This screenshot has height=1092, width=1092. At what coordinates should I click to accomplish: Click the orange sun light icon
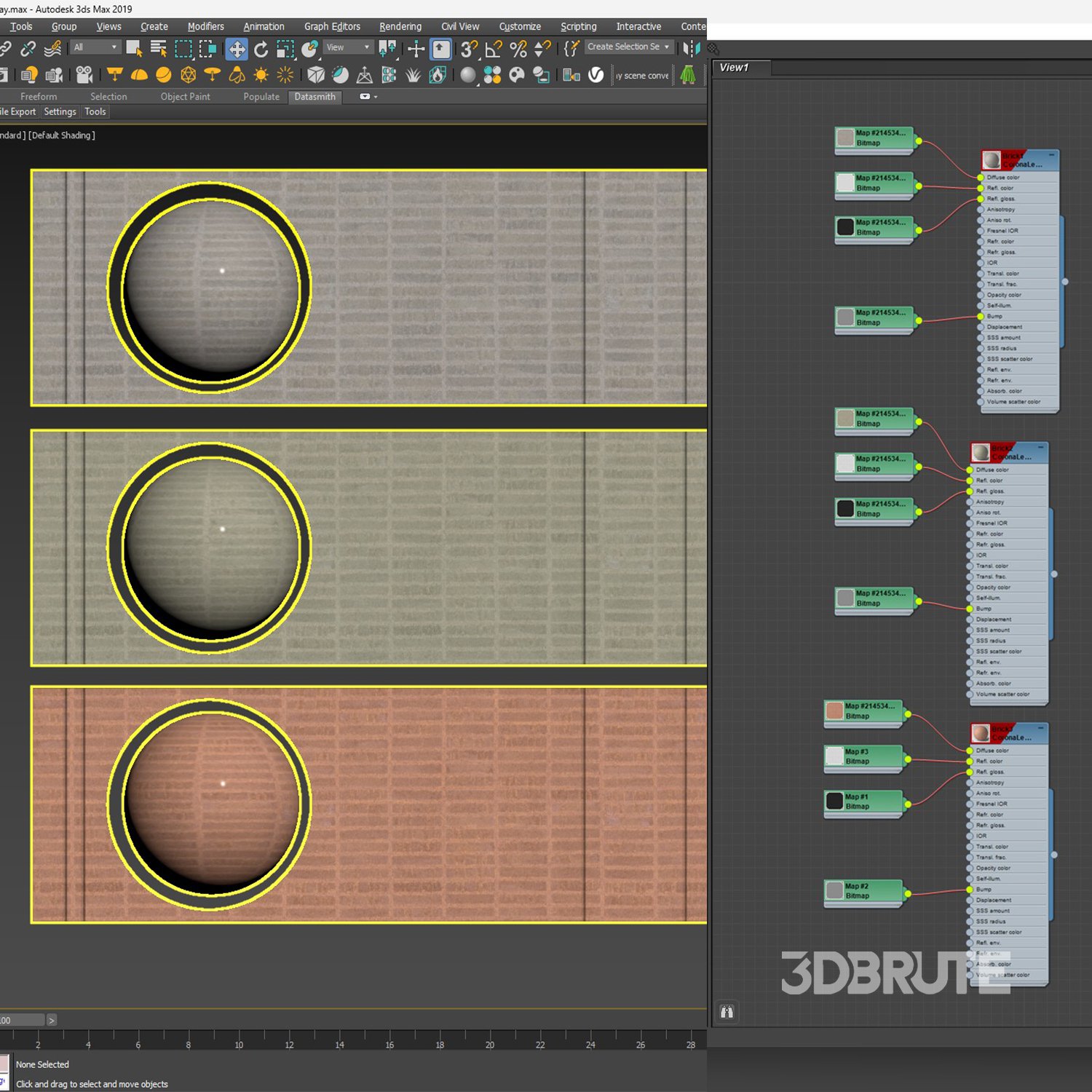pos(261,75)
